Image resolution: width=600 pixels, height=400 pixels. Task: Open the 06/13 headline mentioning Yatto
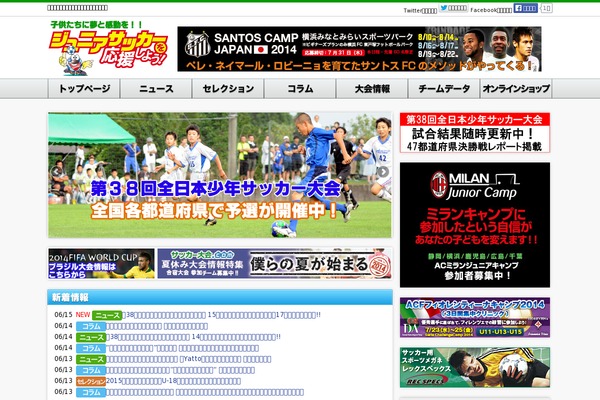(189, 359)
